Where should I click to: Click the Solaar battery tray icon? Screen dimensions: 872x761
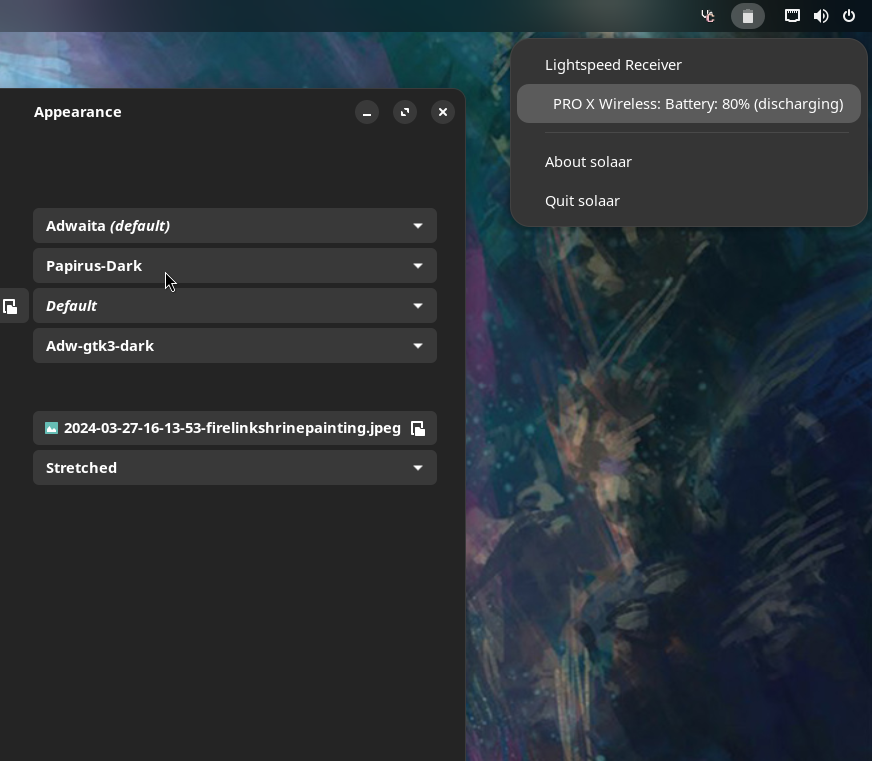(747, 16)
